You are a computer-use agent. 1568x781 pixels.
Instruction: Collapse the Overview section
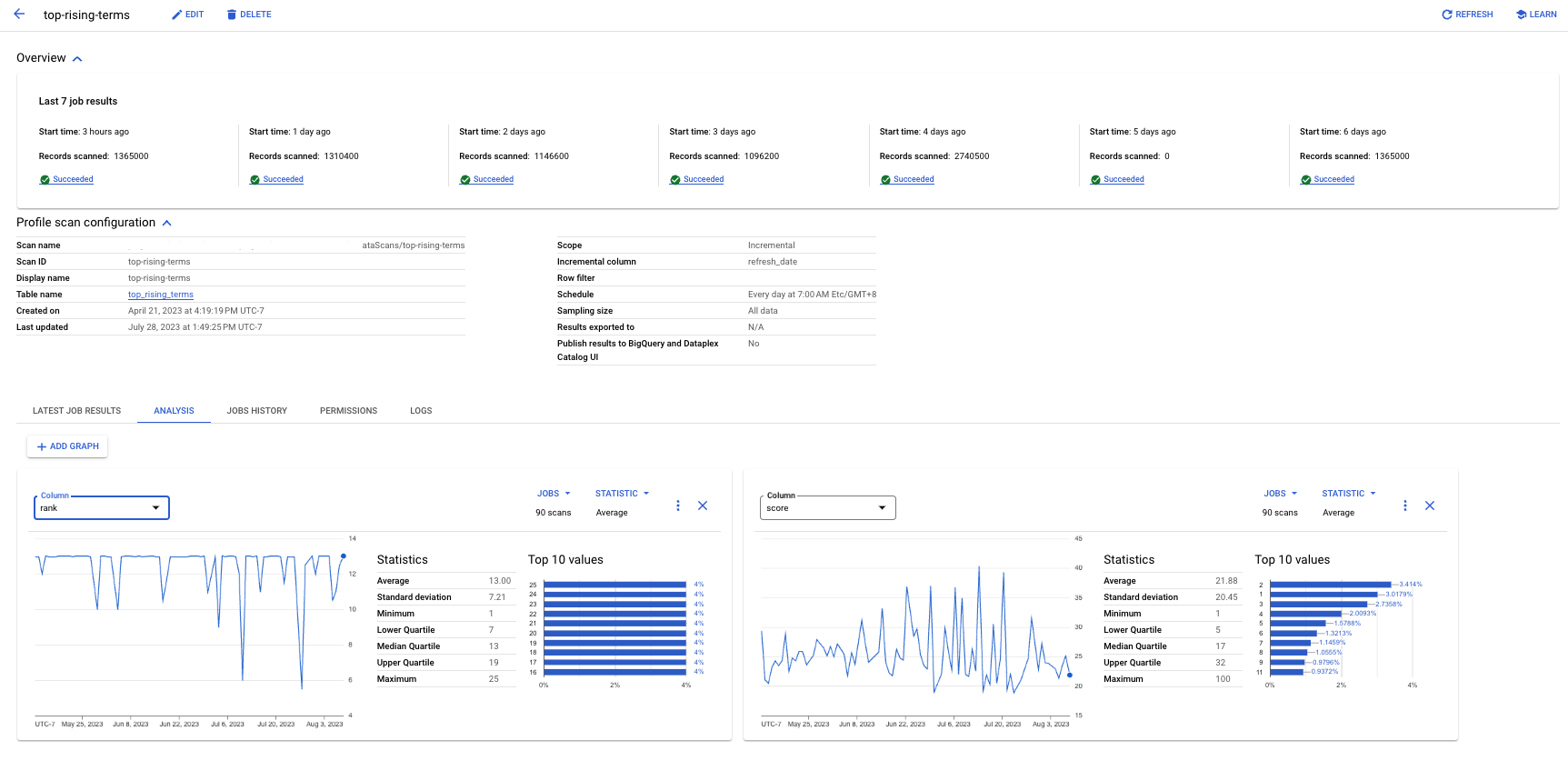(x=77, y=59)
